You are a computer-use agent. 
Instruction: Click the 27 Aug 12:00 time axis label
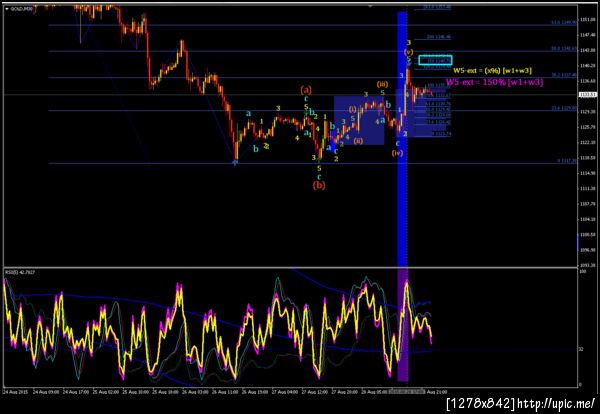click(315, 392)
